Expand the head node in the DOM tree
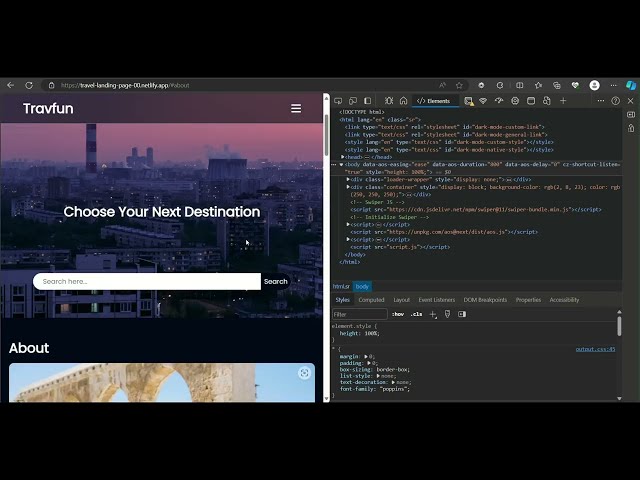640x480 pixels. (x=342, y=157)
